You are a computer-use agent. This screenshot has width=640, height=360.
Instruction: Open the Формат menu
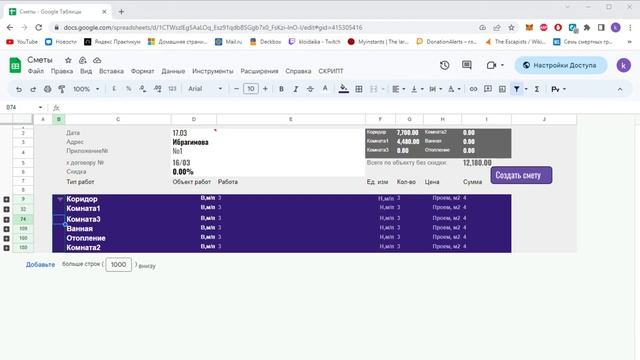(142, 71)
